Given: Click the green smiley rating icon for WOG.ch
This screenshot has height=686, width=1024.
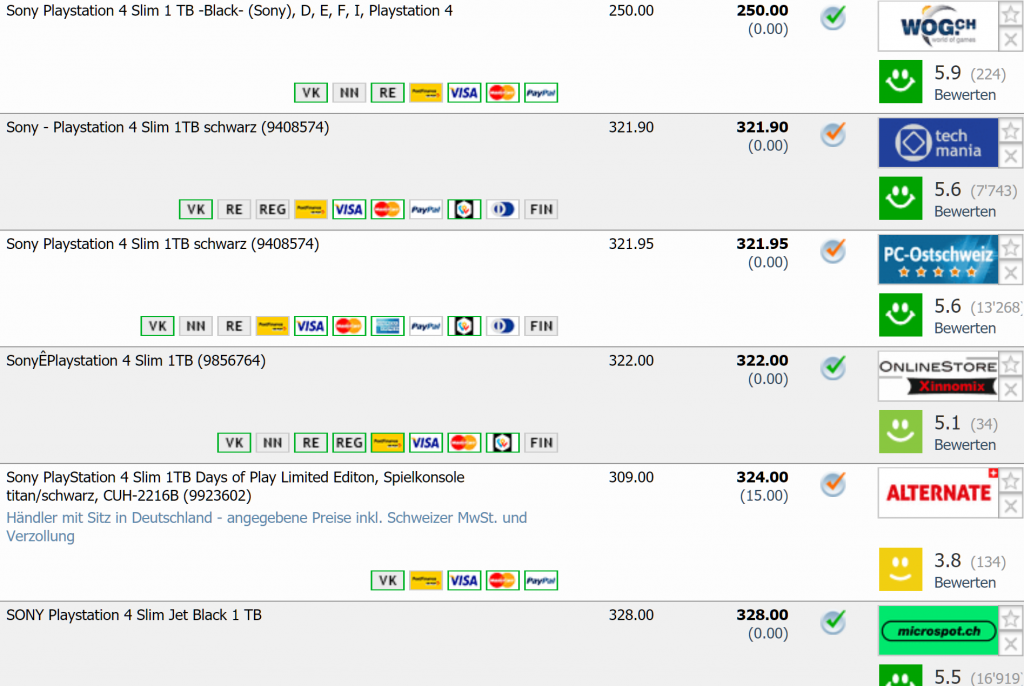Looking at the screenshot, I should tap(900, 82).
